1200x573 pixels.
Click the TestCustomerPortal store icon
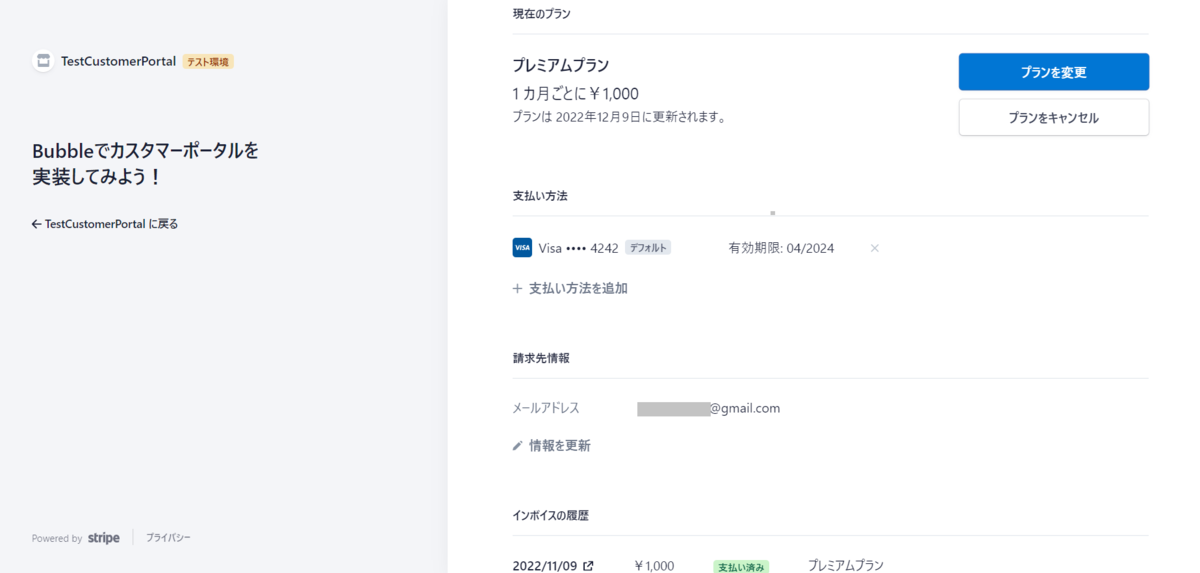pos(43,61)
